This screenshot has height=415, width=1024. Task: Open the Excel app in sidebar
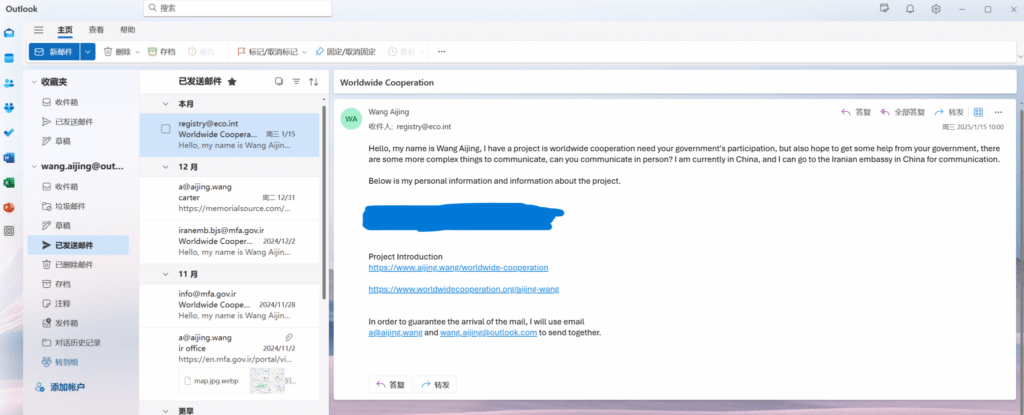pos(9,182)
